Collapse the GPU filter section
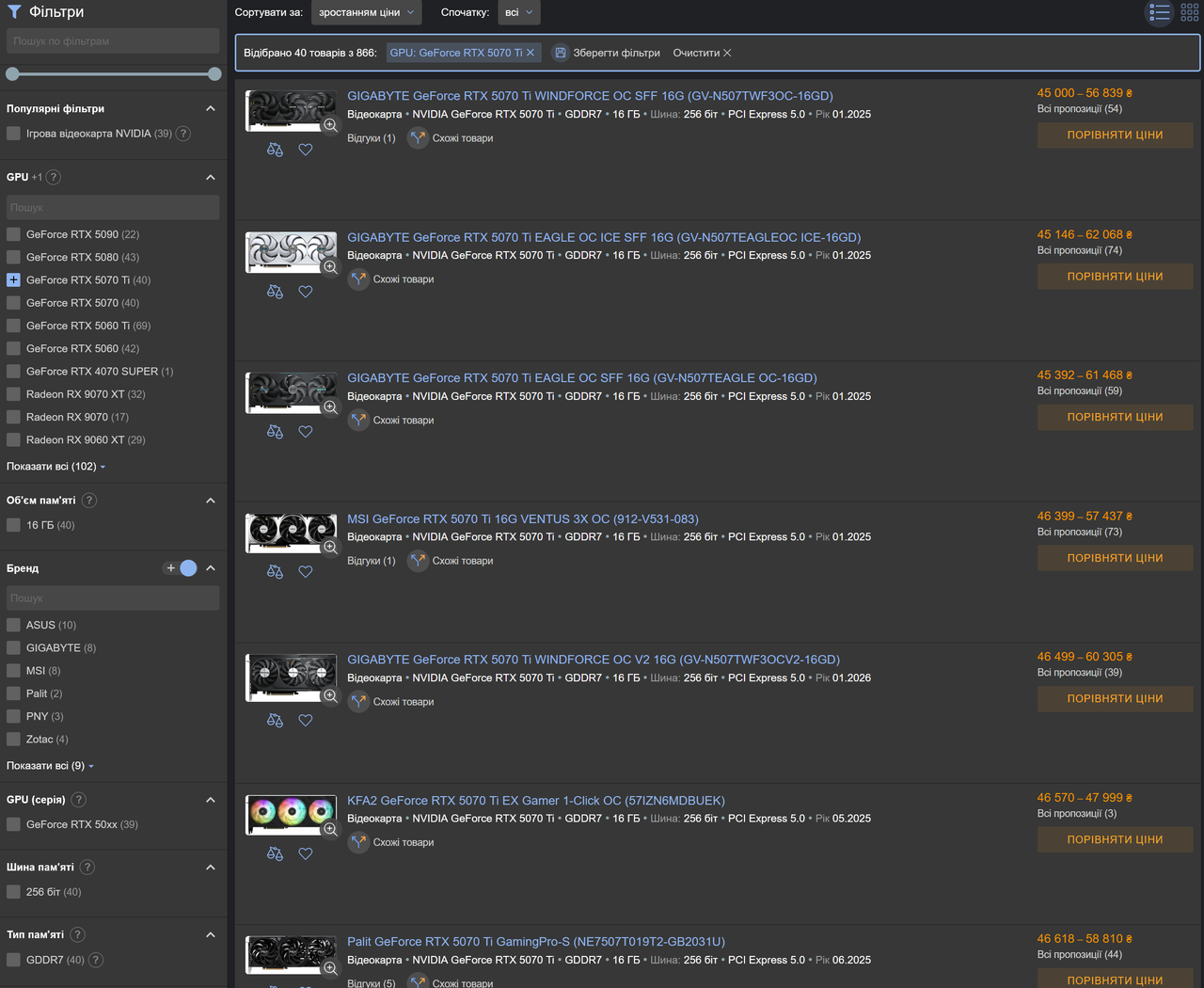 pos(211,177)
